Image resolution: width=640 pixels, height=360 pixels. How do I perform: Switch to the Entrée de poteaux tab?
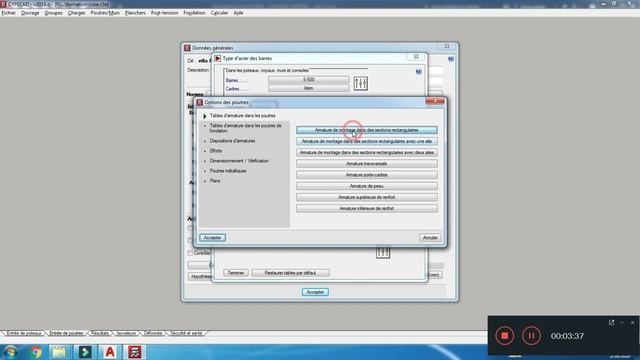24,333
